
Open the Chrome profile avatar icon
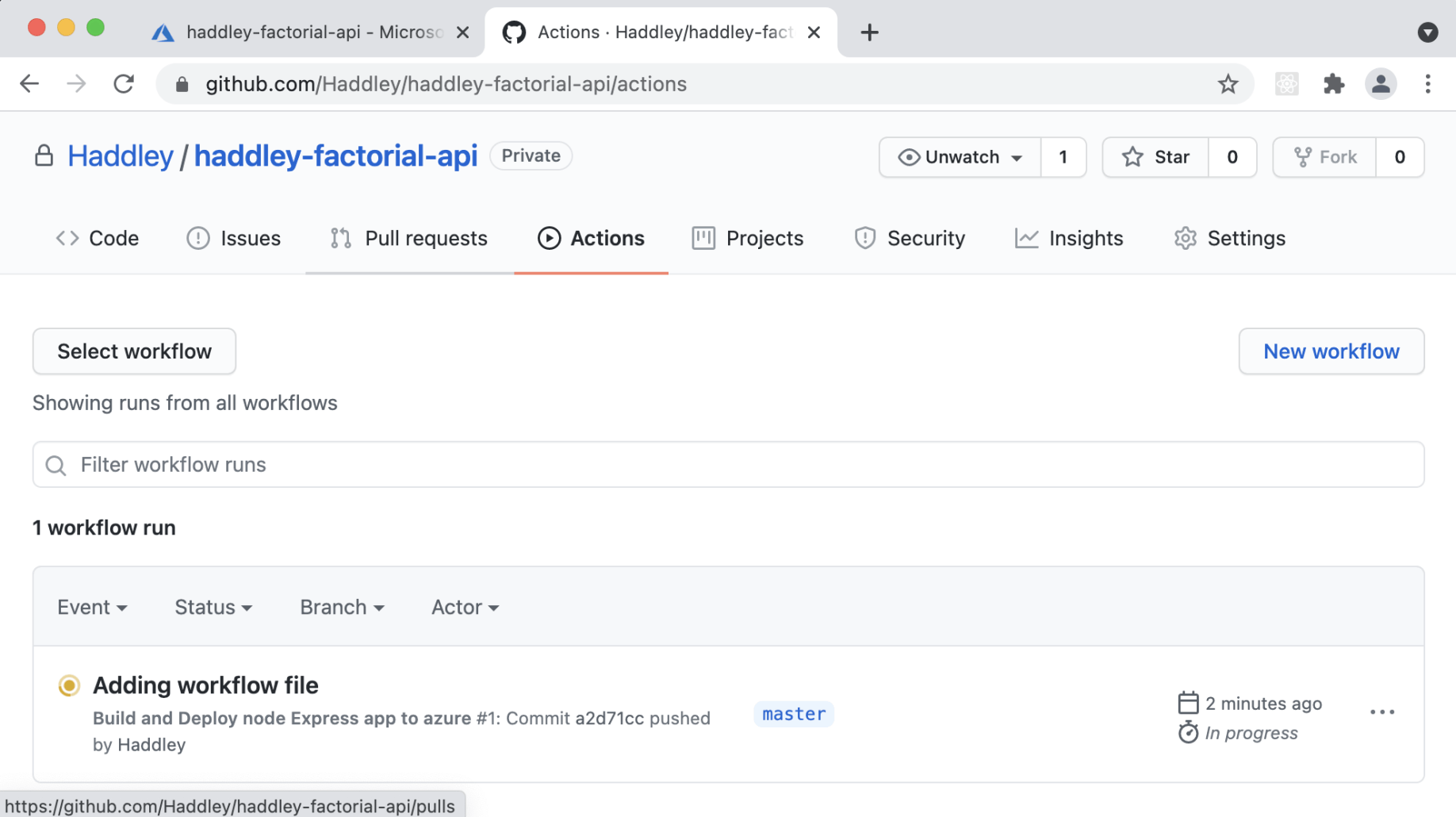[1381, 84]
